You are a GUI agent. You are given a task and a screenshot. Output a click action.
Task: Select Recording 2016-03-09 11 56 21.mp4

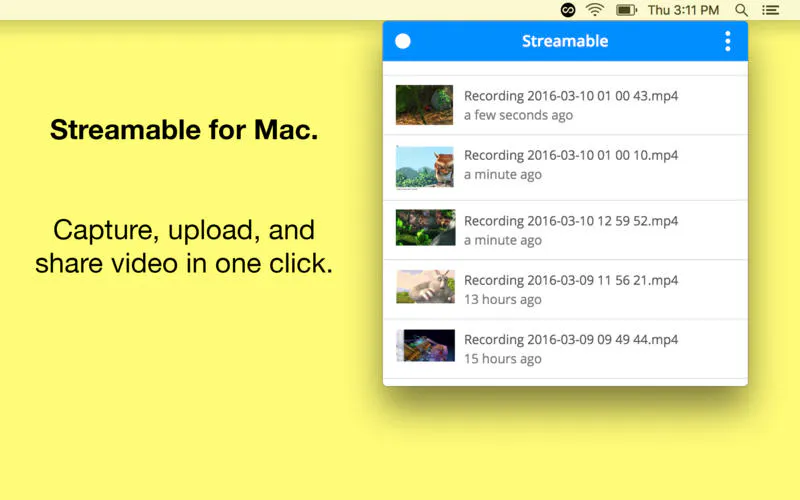coord(571,280)
